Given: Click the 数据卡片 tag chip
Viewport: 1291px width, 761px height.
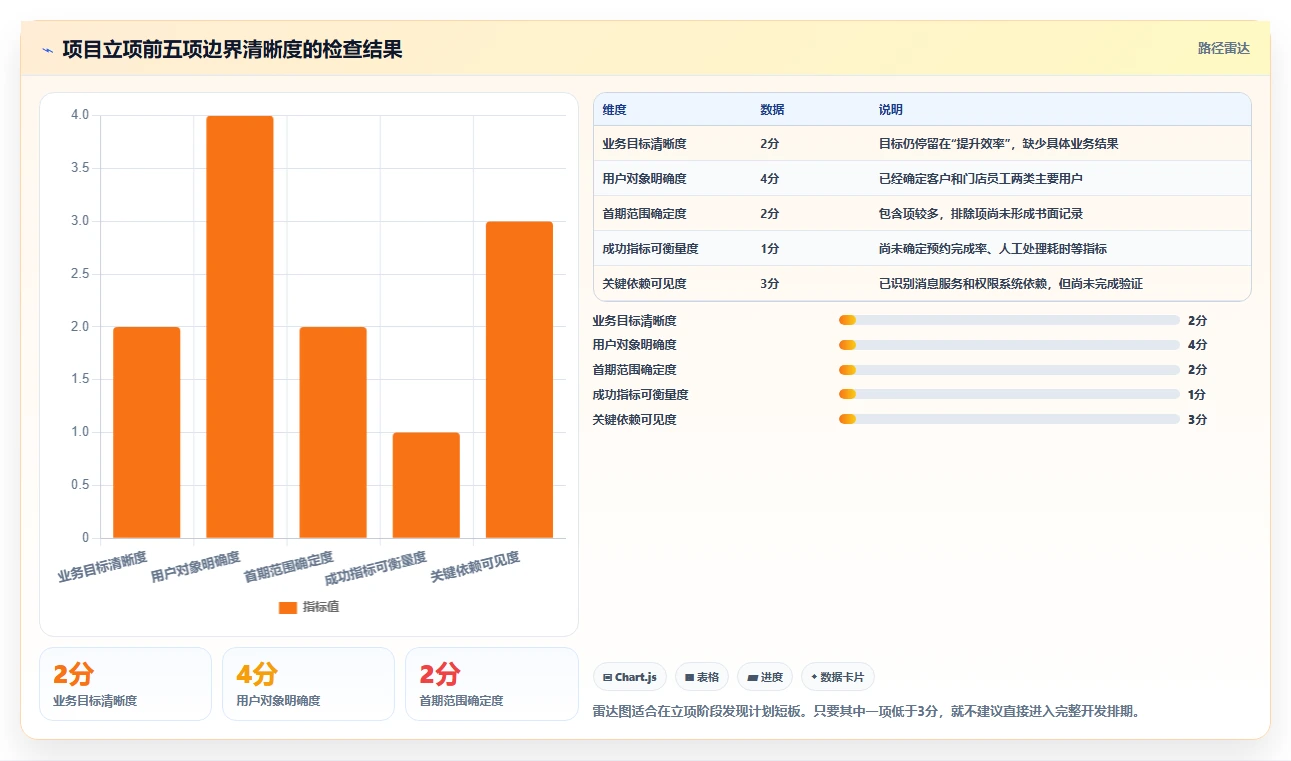Looking at the screenshot, I should coord(838,677).
